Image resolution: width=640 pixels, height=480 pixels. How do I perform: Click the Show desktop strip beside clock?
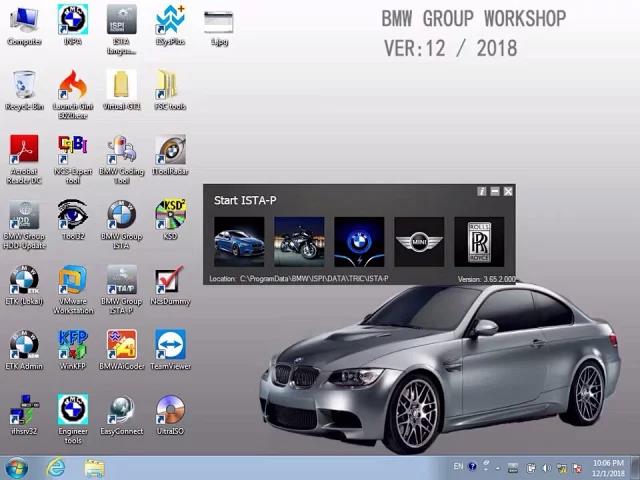[x=636, y=468]
